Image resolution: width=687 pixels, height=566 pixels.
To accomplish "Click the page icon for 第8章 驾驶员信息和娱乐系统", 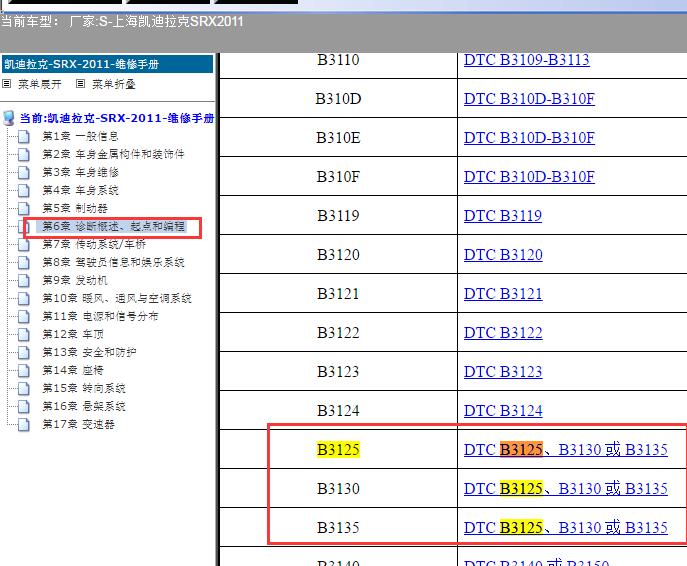I will pyautogui.click(x=24, y=262).
